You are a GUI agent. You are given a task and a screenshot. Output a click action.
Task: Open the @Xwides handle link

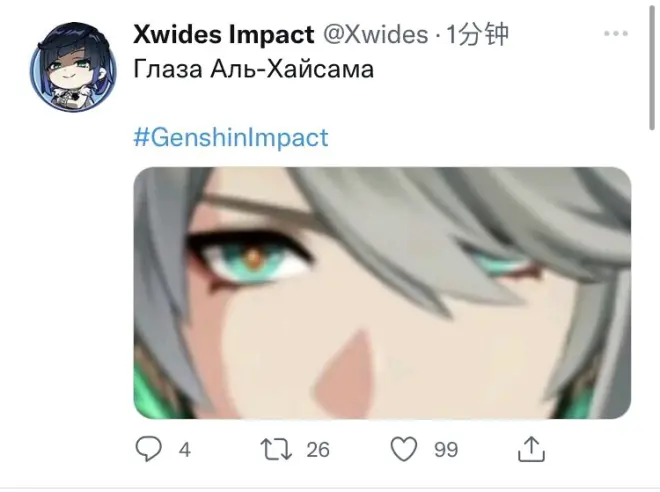pyautogui.click(x=375, y=34)
